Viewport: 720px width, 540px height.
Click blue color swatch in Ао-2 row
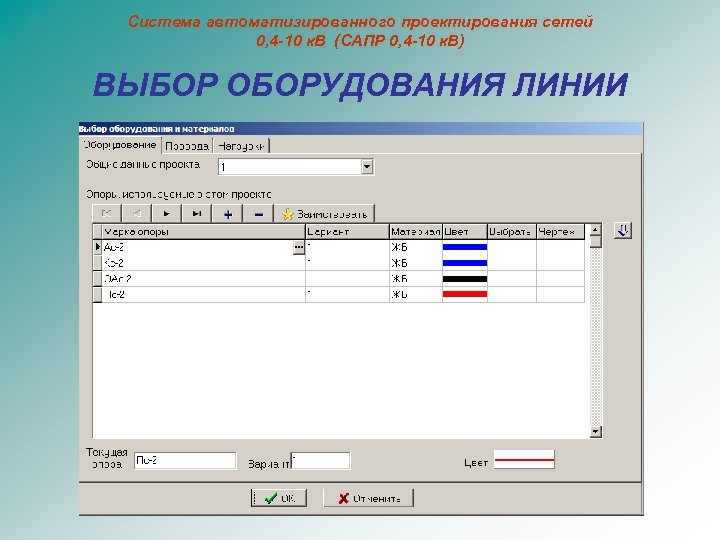point(465,247)
